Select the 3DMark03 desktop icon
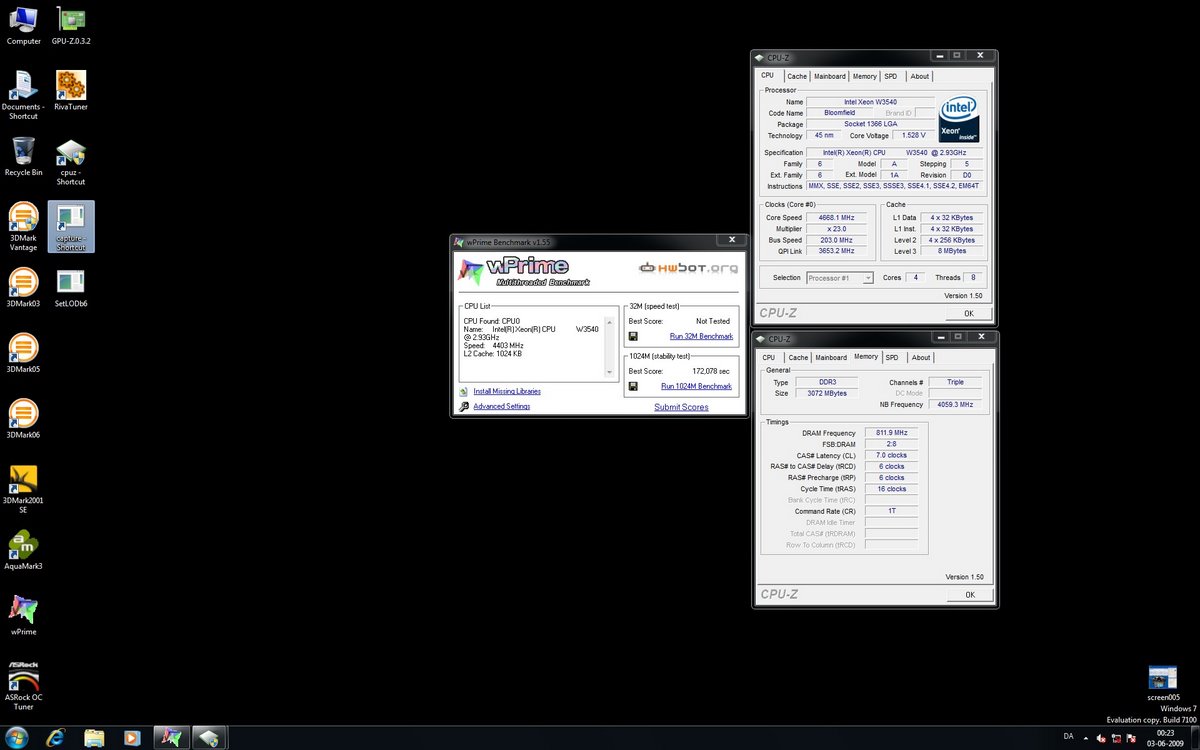This screenshot has width=1200, height=750. tap(23, 288)
